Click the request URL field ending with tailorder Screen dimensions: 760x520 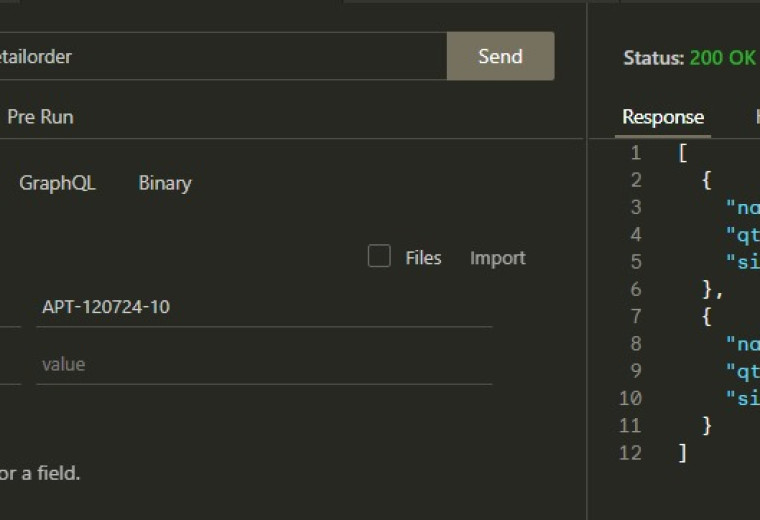223,56
